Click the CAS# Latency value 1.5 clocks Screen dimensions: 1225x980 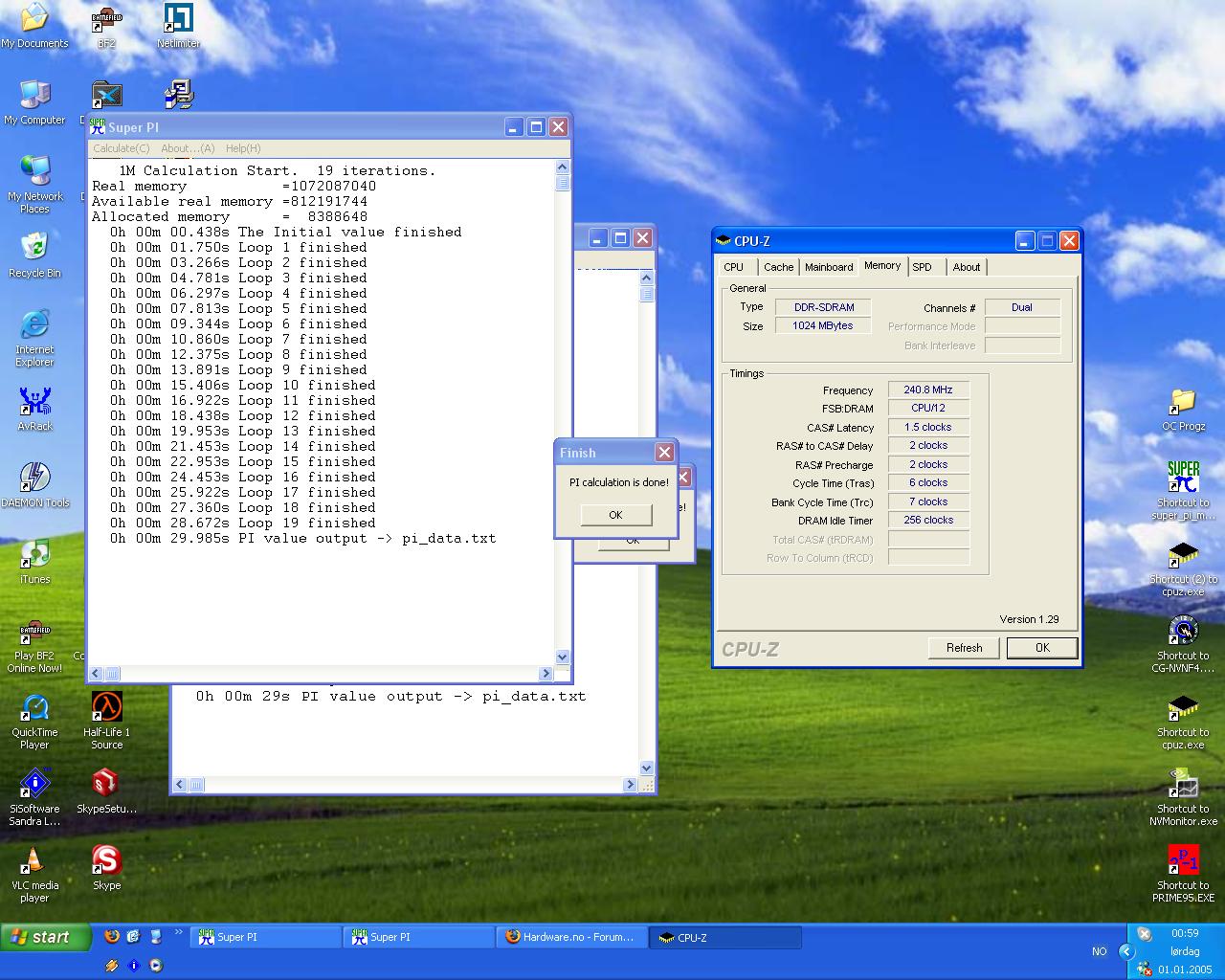(x=928, y=427)
